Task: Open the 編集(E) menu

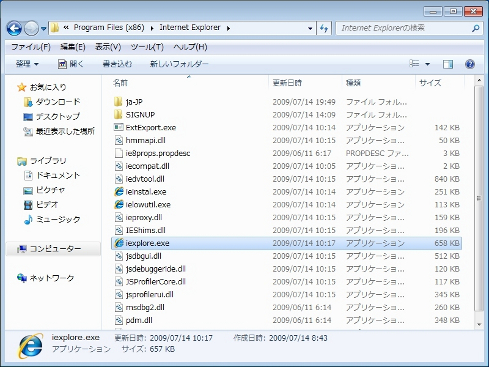Action: [x=73, y=47]
